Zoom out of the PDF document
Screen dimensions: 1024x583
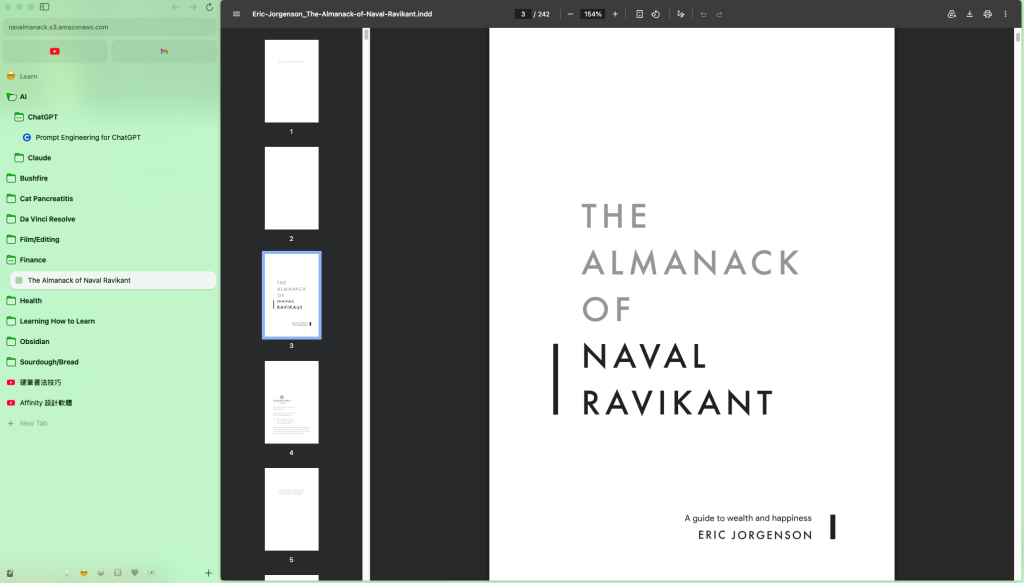(x=570, y=14)
